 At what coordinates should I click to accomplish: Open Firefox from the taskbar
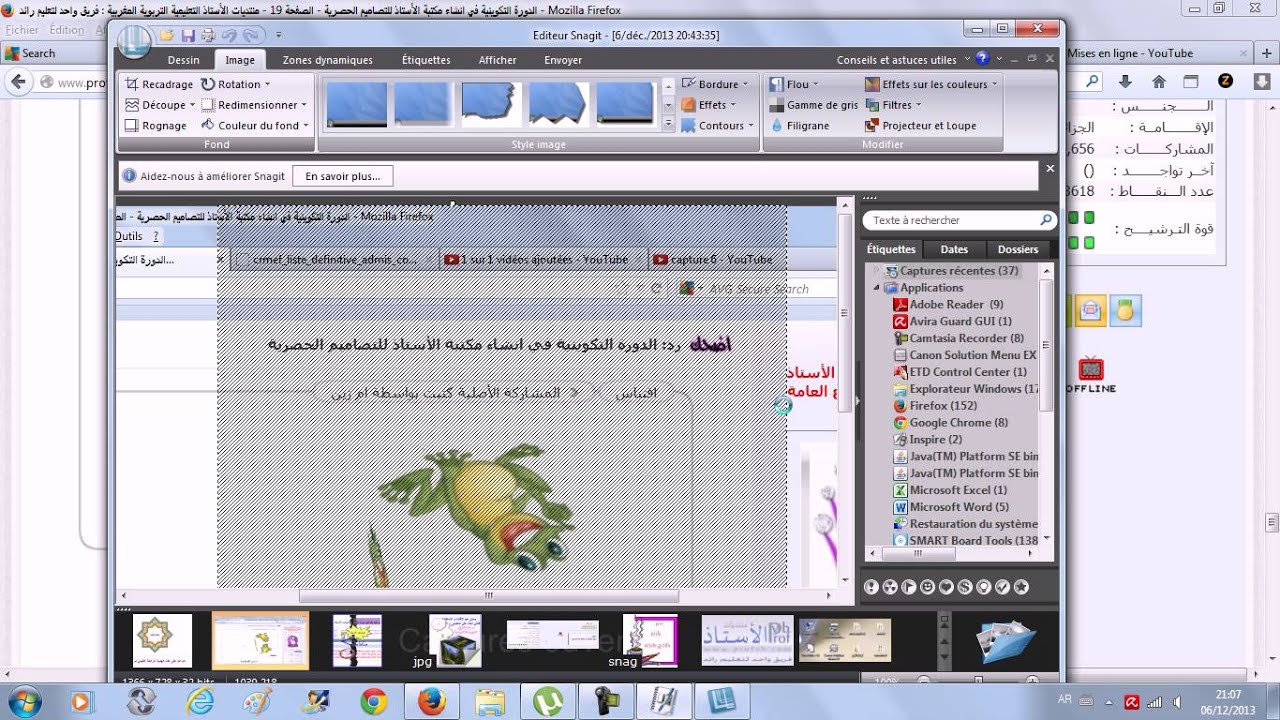(431, 702)
